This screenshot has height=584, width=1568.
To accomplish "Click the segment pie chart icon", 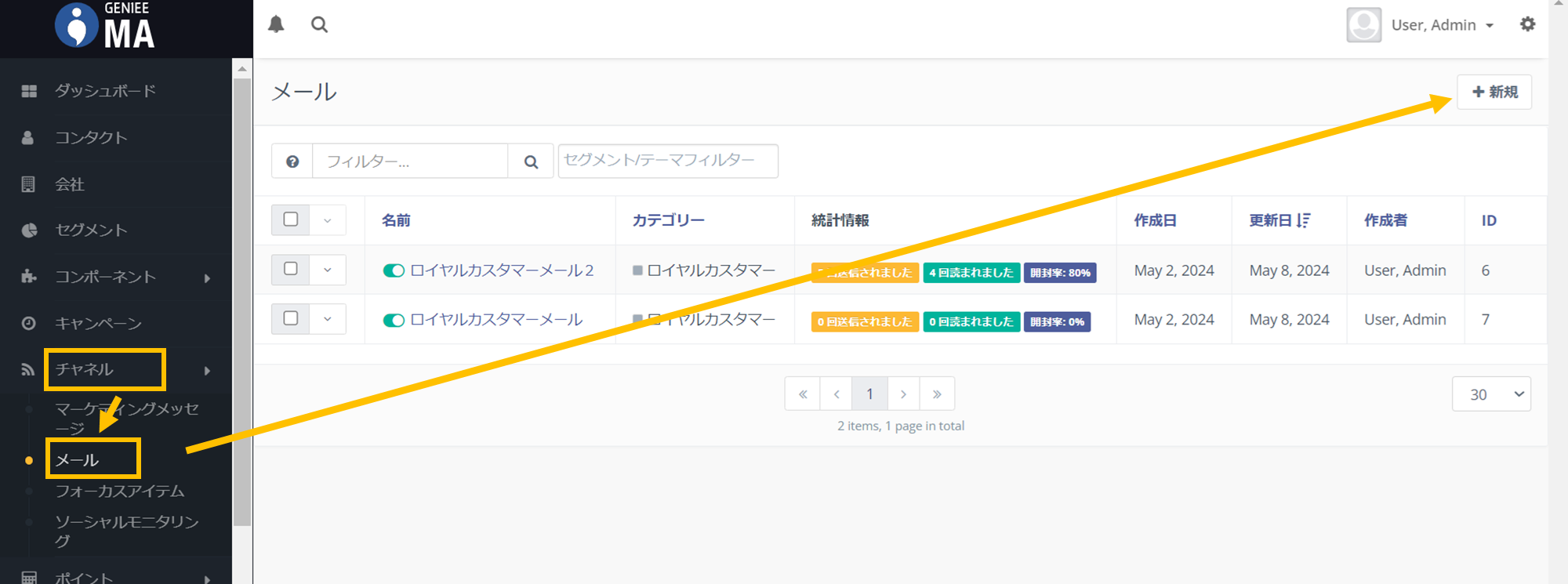I will [29, 230].
